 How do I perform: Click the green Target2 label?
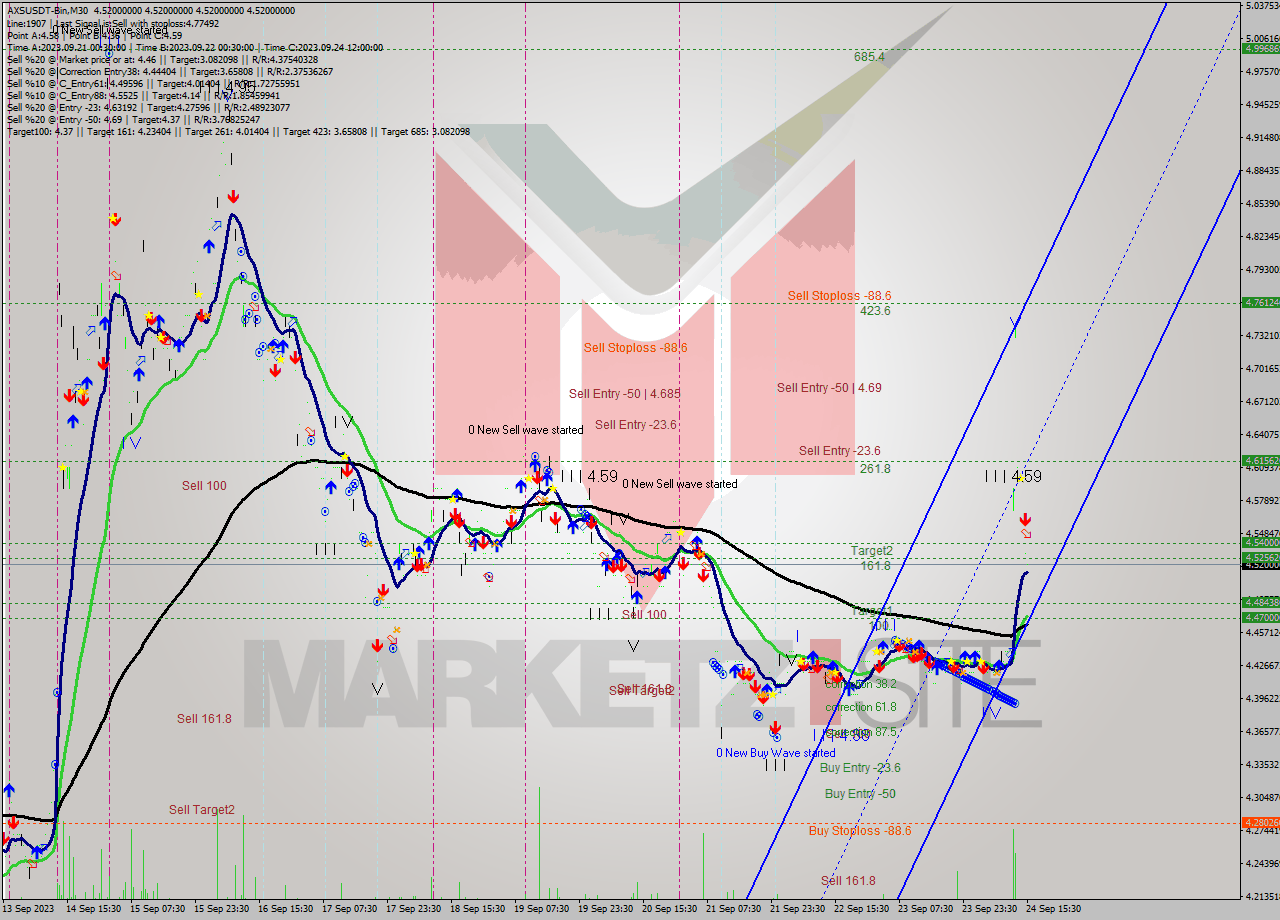pos(872,550)
